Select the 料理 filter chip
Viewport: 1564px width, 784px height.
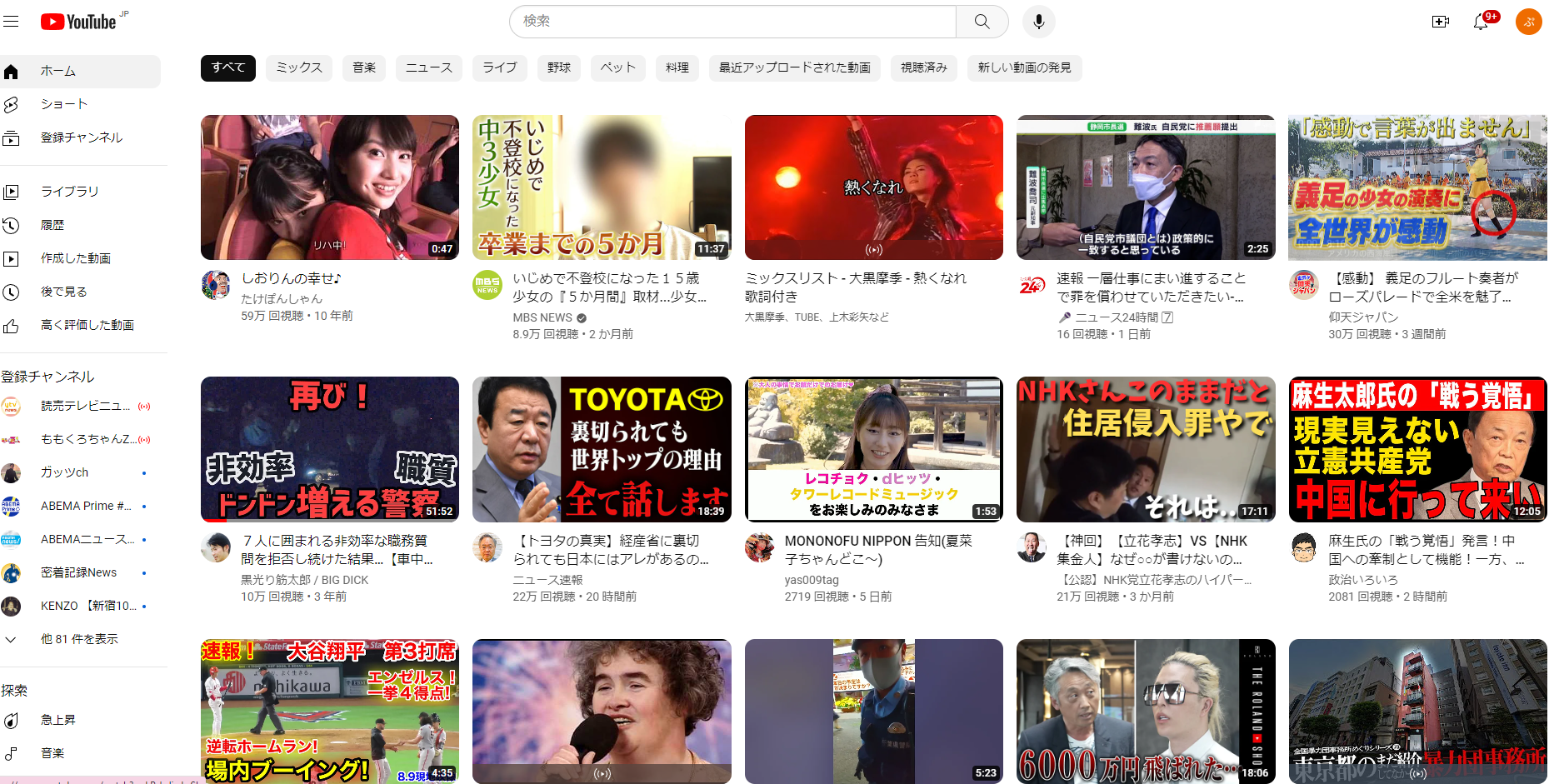677,67
